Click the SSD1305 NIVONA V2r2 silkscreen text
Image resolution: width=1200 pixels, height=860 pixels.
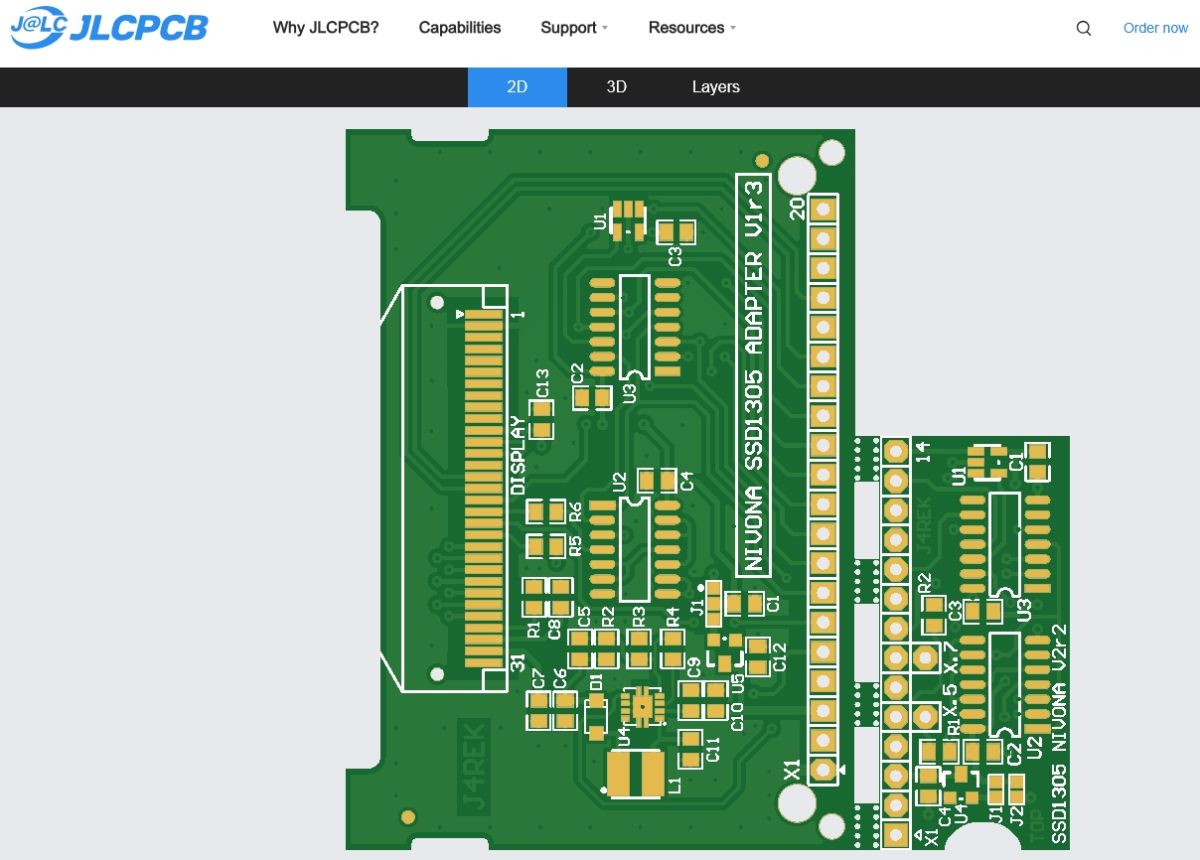pos(1060,735)
